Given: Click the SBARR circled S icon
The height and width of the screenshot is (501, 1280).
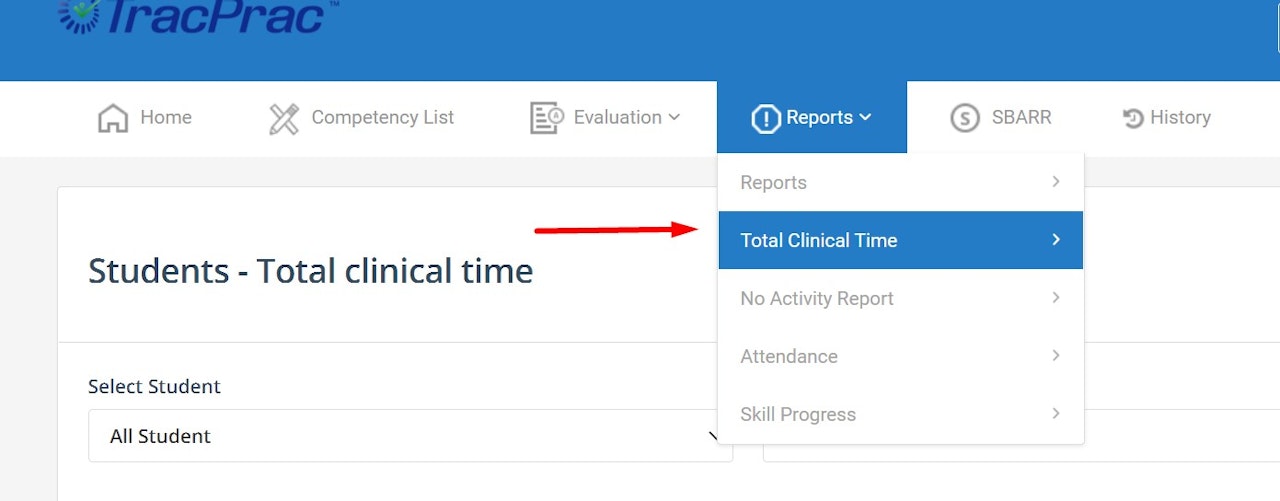Looking at the screenshot, I should coord(964,118).
